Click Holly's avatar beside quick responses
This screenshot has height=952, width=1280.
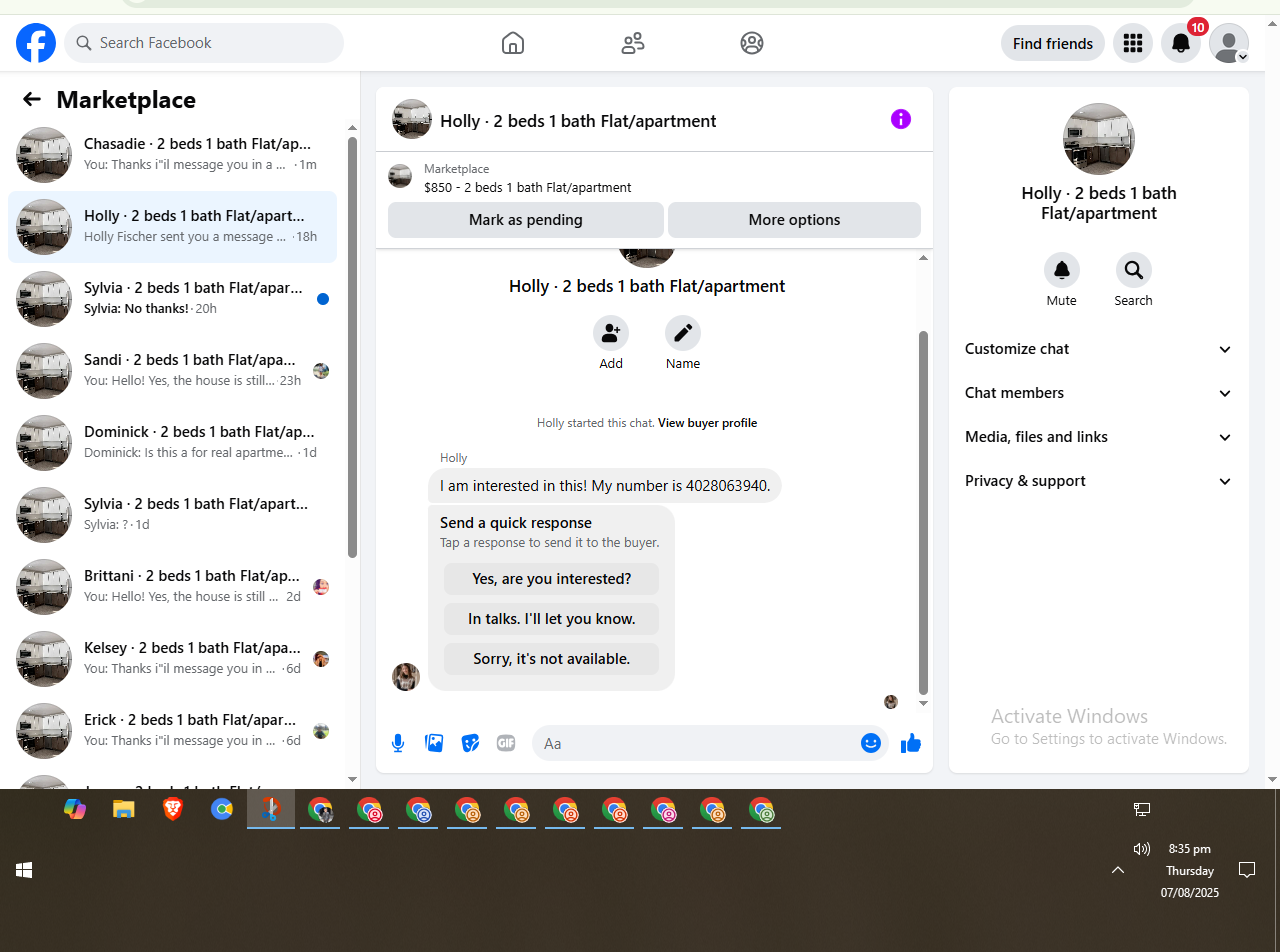(406, 677)
